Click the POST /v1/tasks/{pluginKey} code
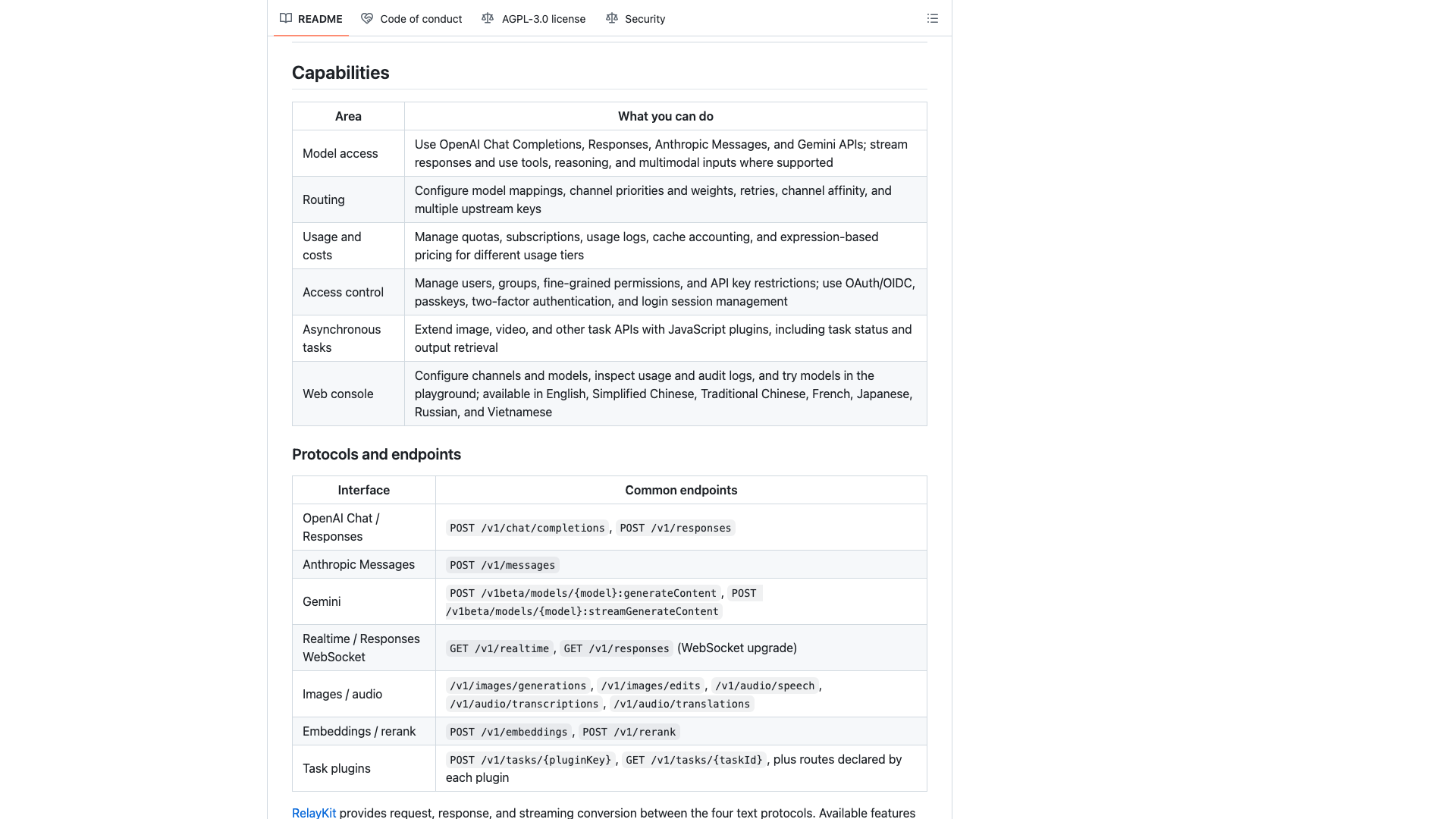This screenshot has height=819, width=1456. pos(530,760)
